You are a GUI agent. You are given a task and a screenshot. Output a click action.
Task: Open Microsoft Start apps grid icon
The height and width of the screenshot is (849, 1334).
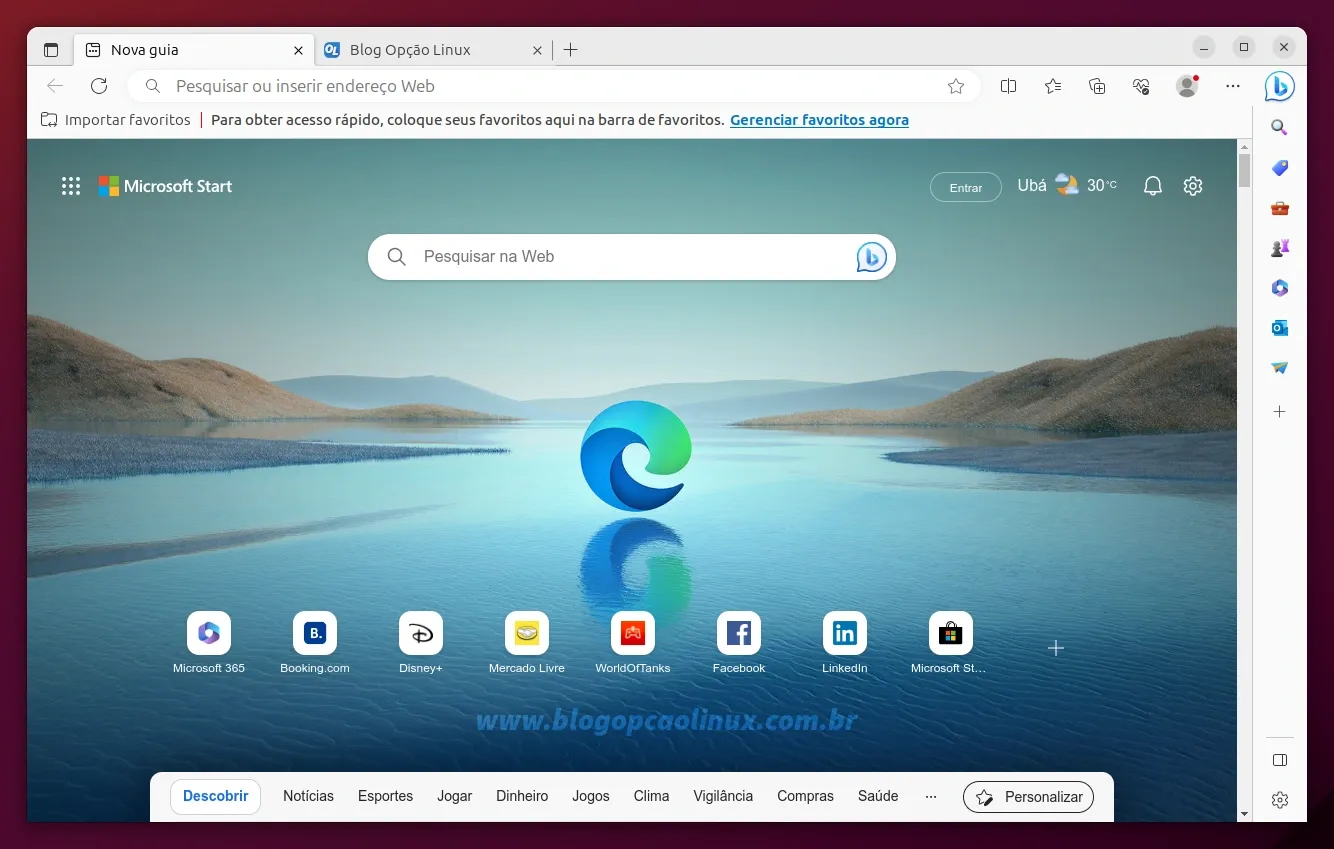[71, 186]
